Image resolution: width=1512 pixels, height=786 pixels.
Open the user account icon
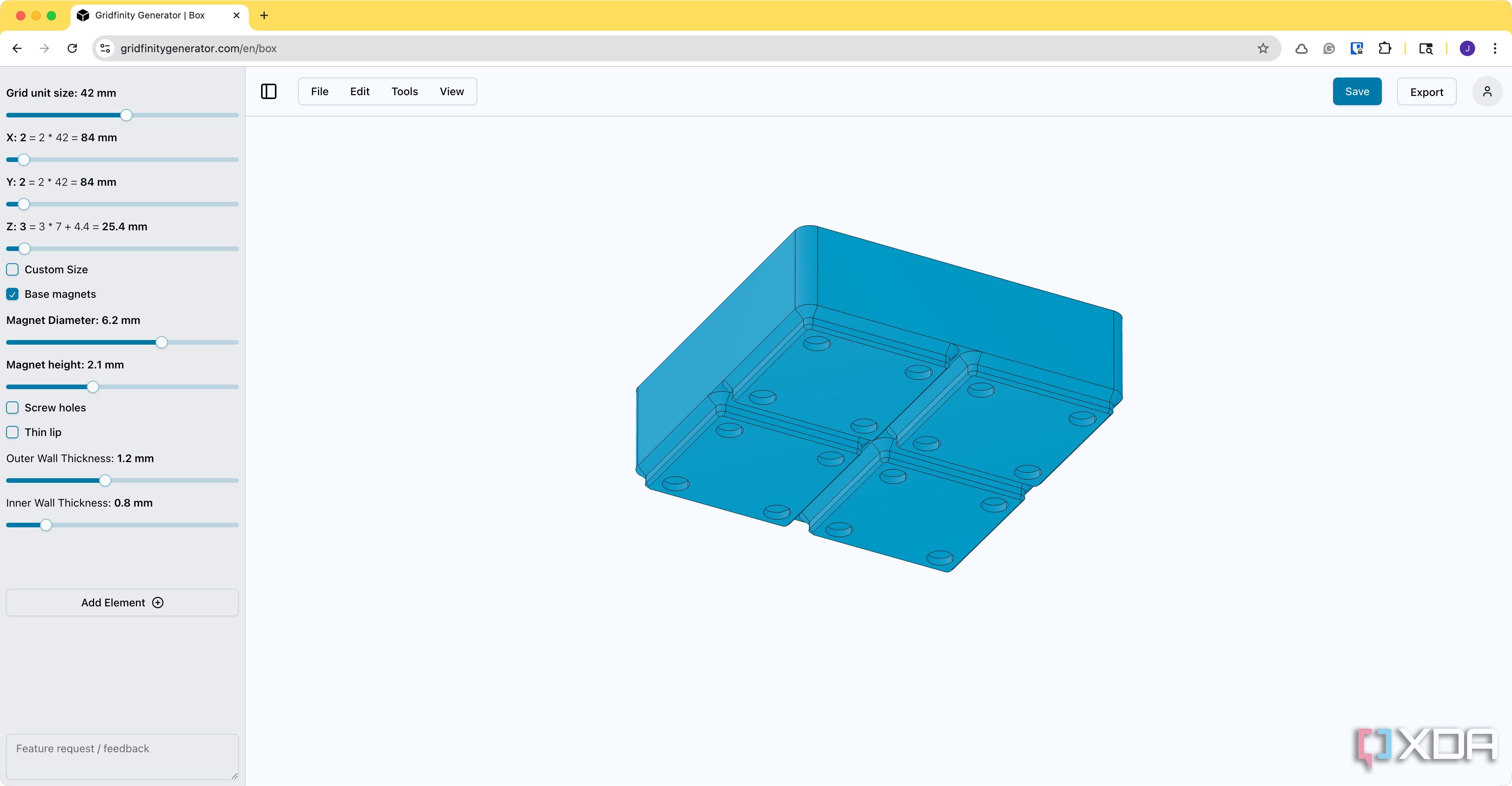tap(1487, 91)
